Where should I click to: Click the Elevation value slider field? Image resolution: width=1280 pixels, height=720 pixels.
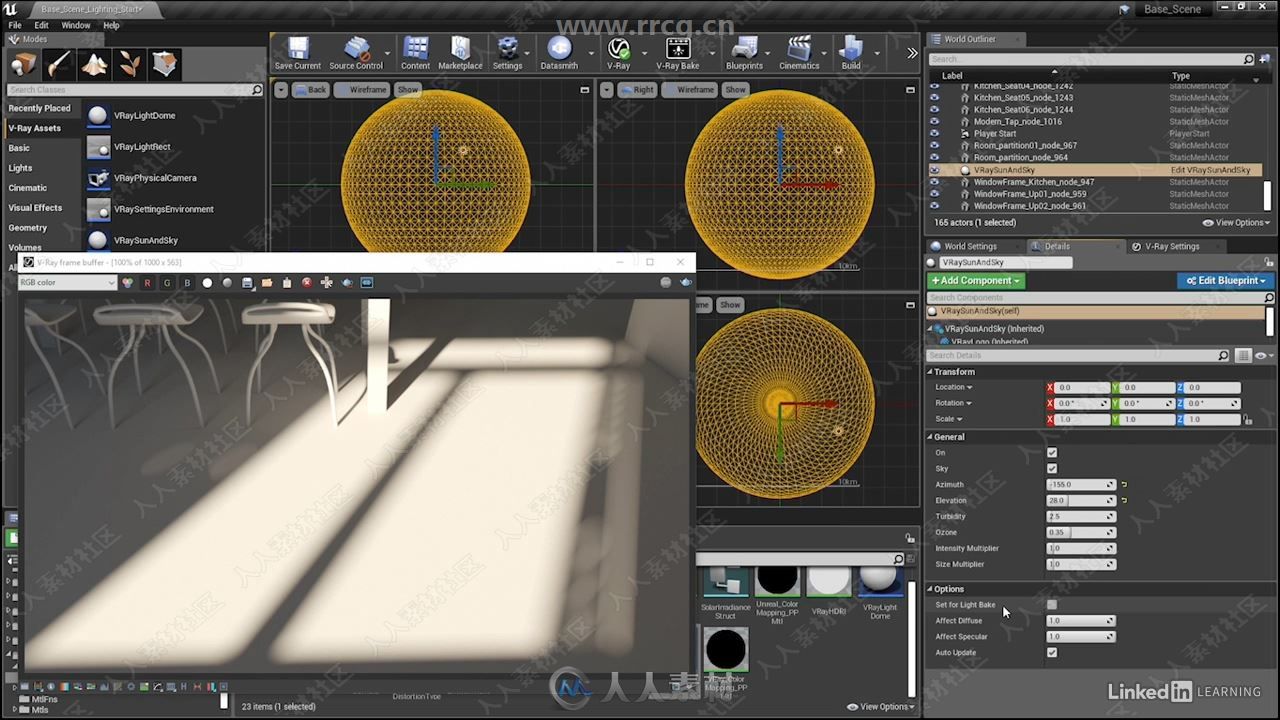1081,500
